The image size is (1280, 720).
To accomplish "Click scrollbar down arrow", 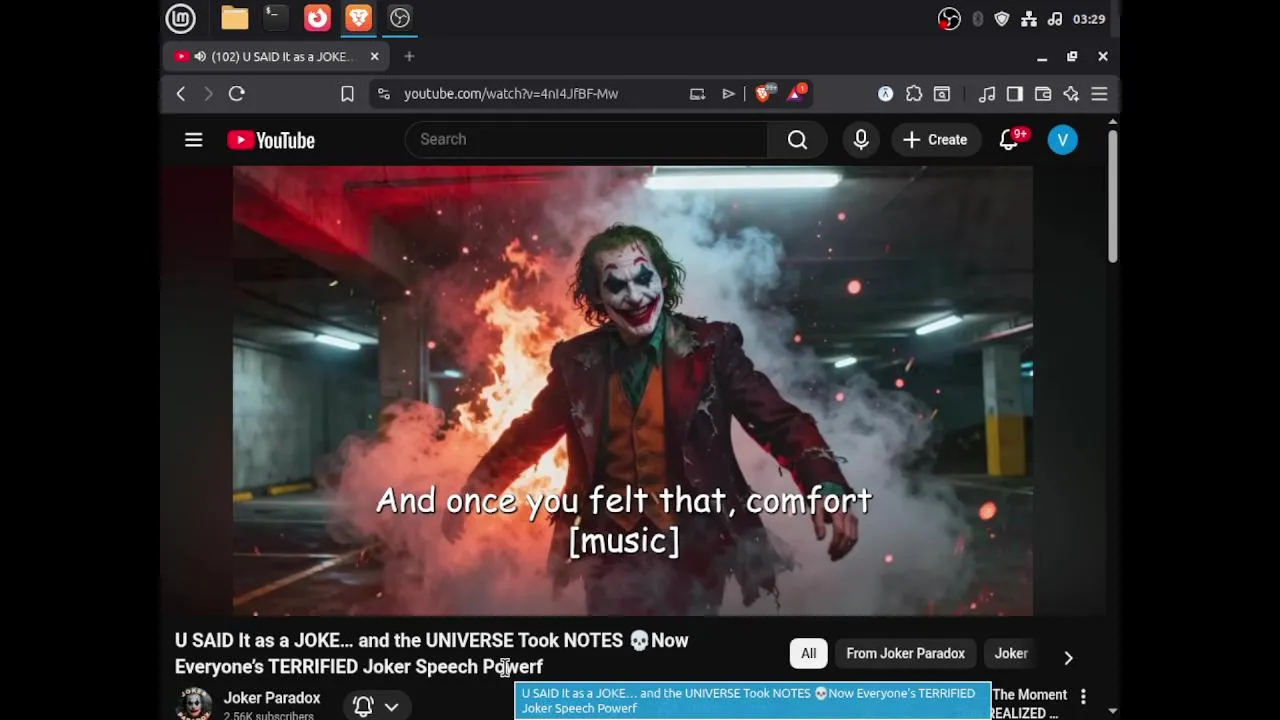I will (x=1112, y=711).
